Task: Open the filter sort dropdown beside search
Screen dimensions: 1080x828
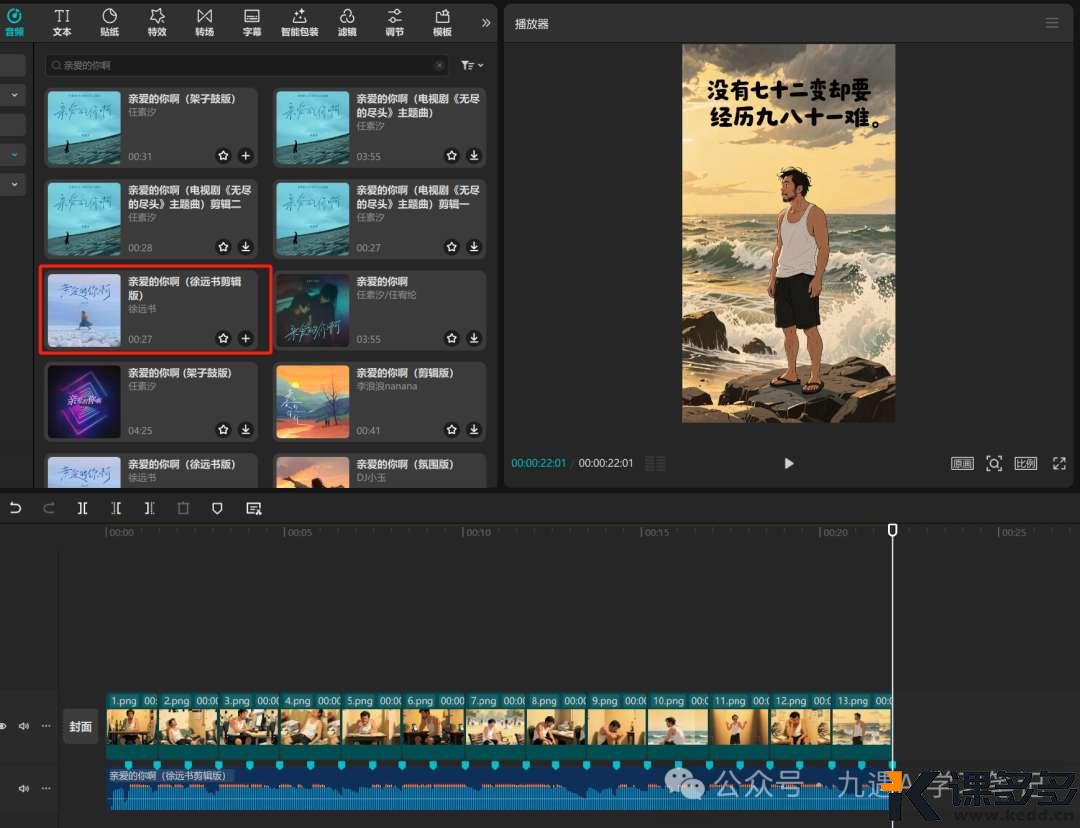Action: click(471, 65)
